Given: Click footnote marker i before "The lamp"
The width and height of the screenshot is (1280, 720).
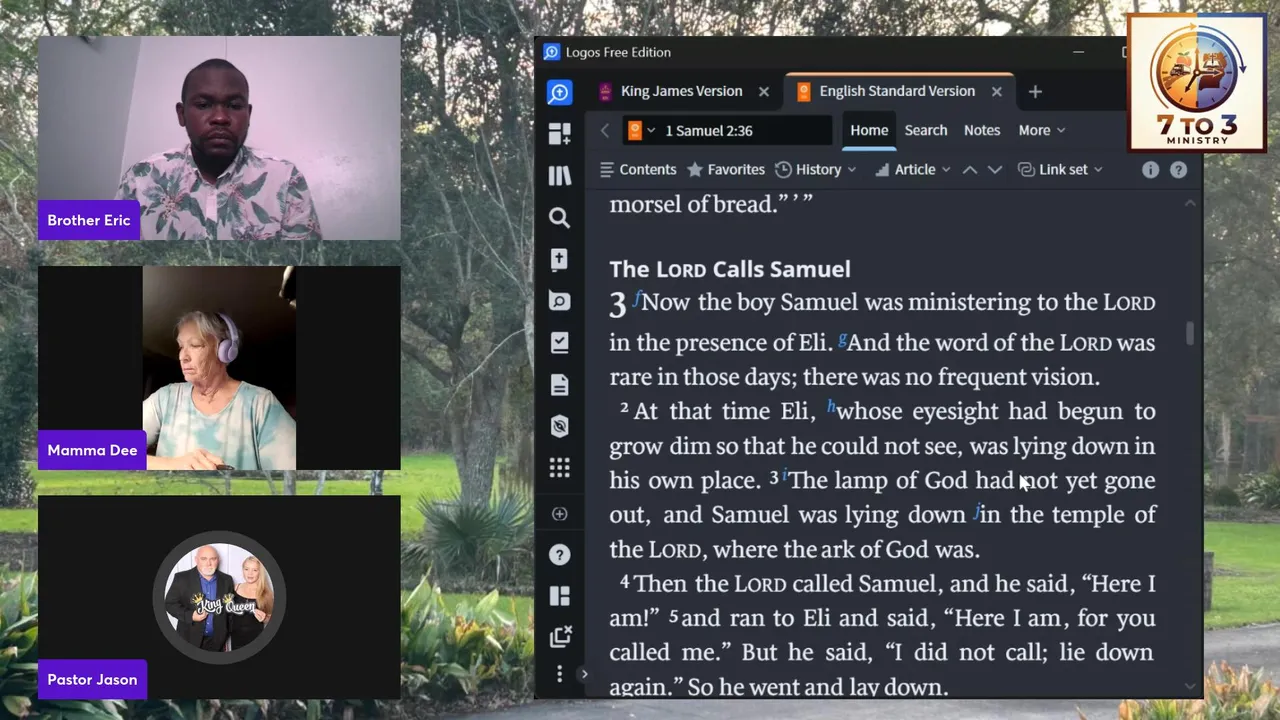Looking at the screenshot, I should click(x=785, y=475).
